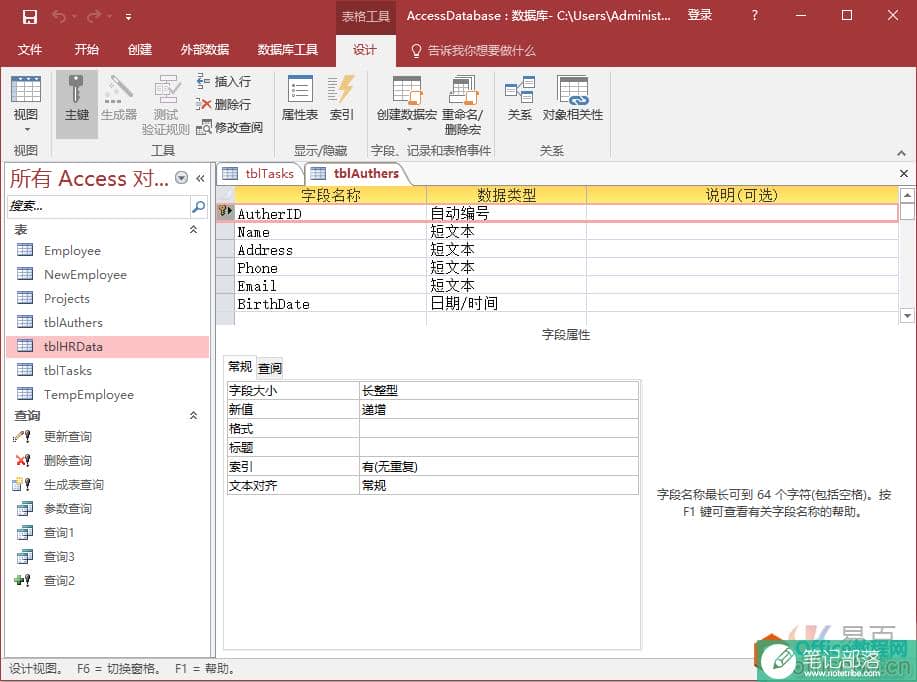The height and width of the screenshot is (682, 917).
Task: Click 字段大小 value 长整型
Action: [498, 390]
